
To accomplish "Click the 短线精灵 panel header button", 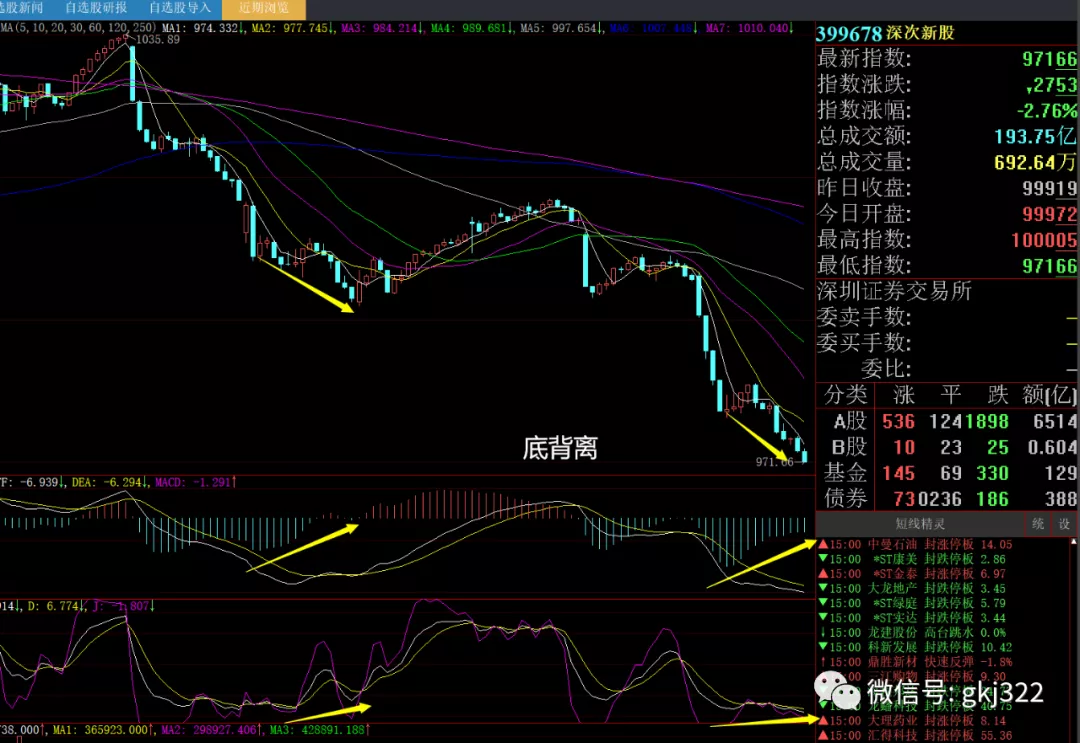I will pyautogui.click(x=919, y=524).
